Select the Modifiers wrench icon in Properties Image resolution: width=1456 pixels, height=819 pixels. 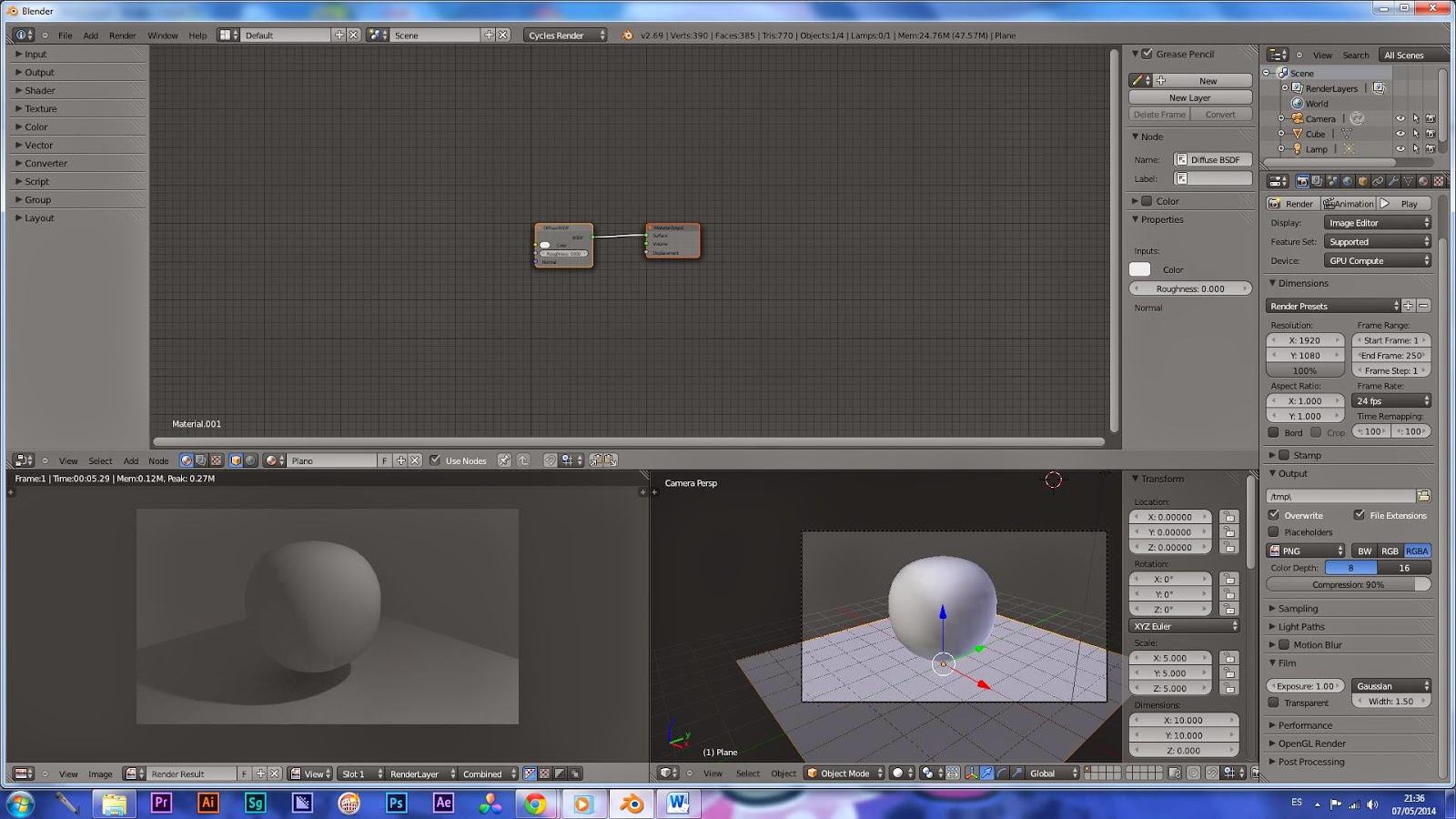point(1394,181)
